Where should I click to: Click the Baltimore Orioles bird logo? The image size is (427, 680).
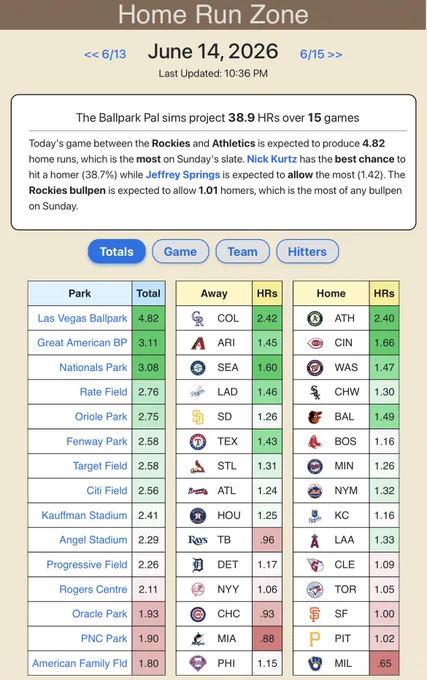315,417
